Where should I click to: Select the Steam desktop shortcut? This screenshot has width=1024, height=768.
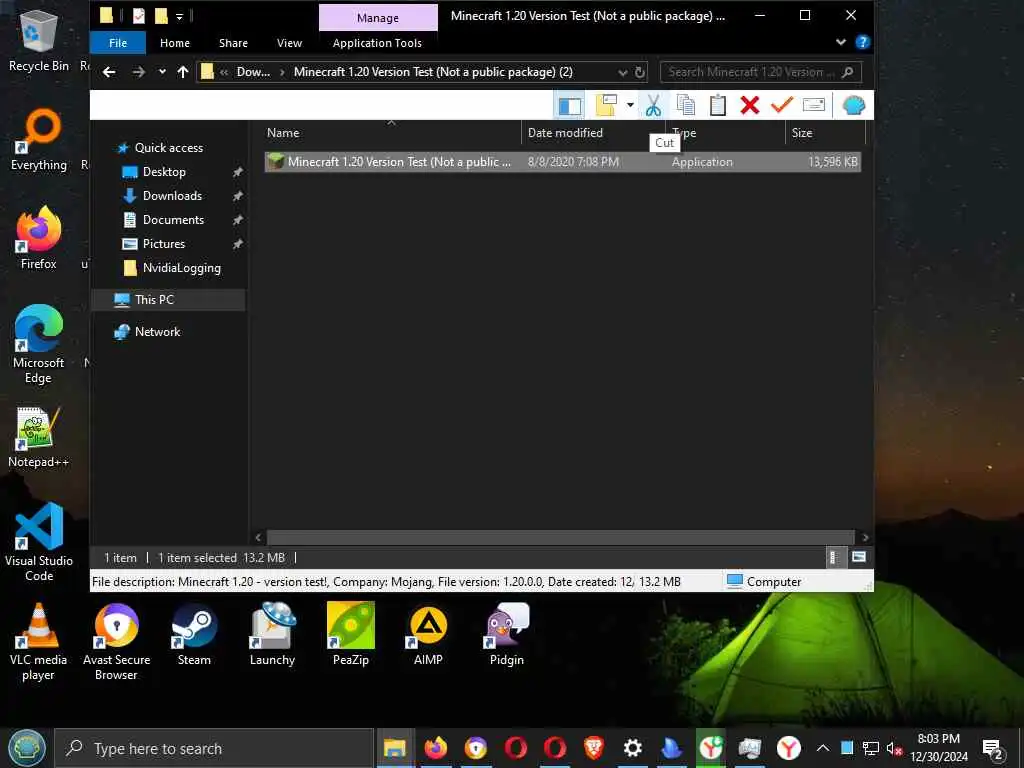coord(194,633)
